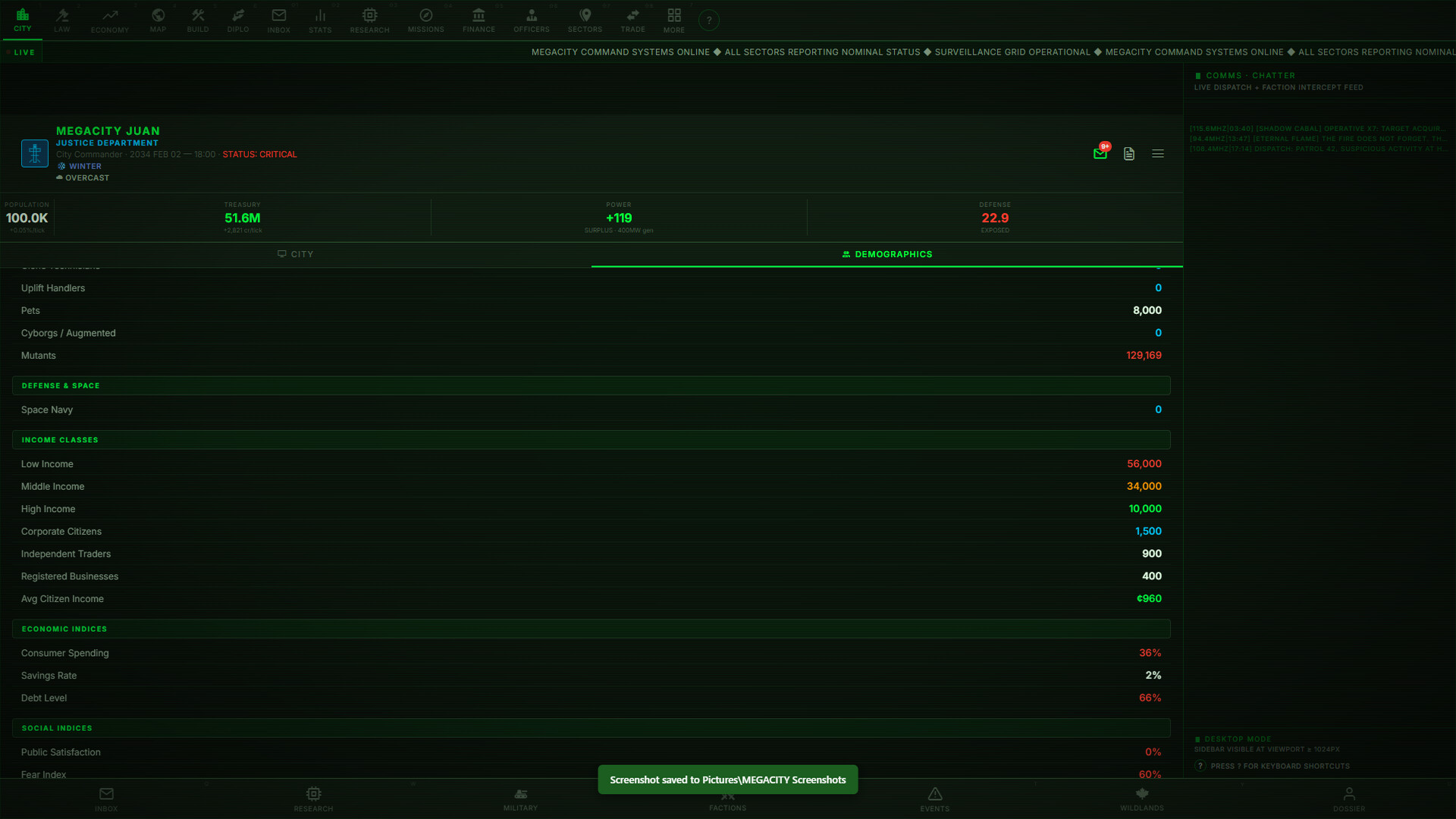Open Inbox from top navigation
Screen dimensions: 1456x819
[x=279, y=20]
